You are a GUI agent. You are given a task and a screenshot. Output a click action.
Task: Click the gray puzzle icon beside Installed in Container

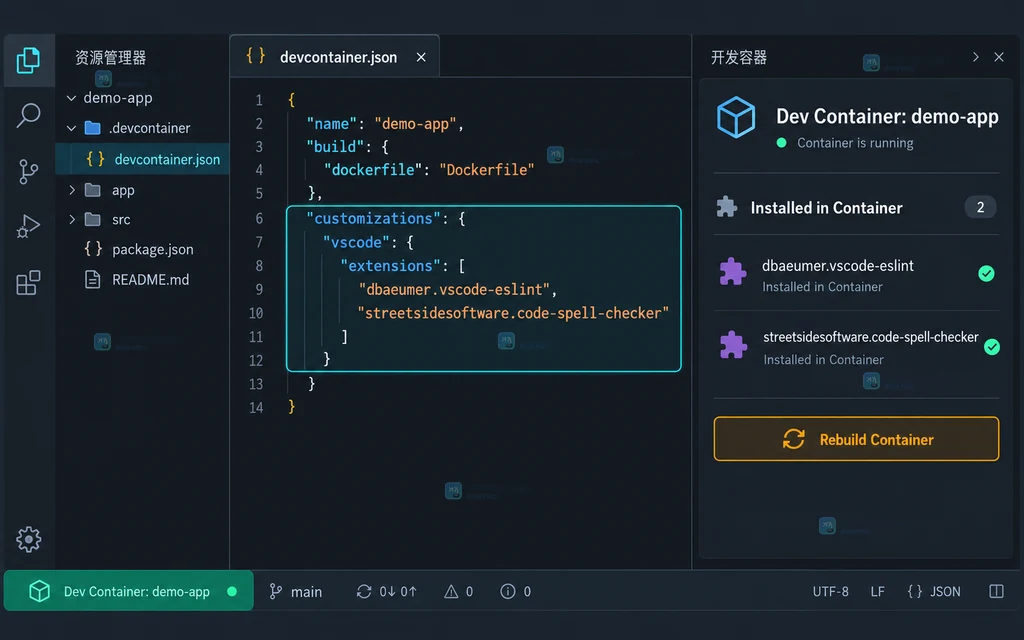(727, 207)
